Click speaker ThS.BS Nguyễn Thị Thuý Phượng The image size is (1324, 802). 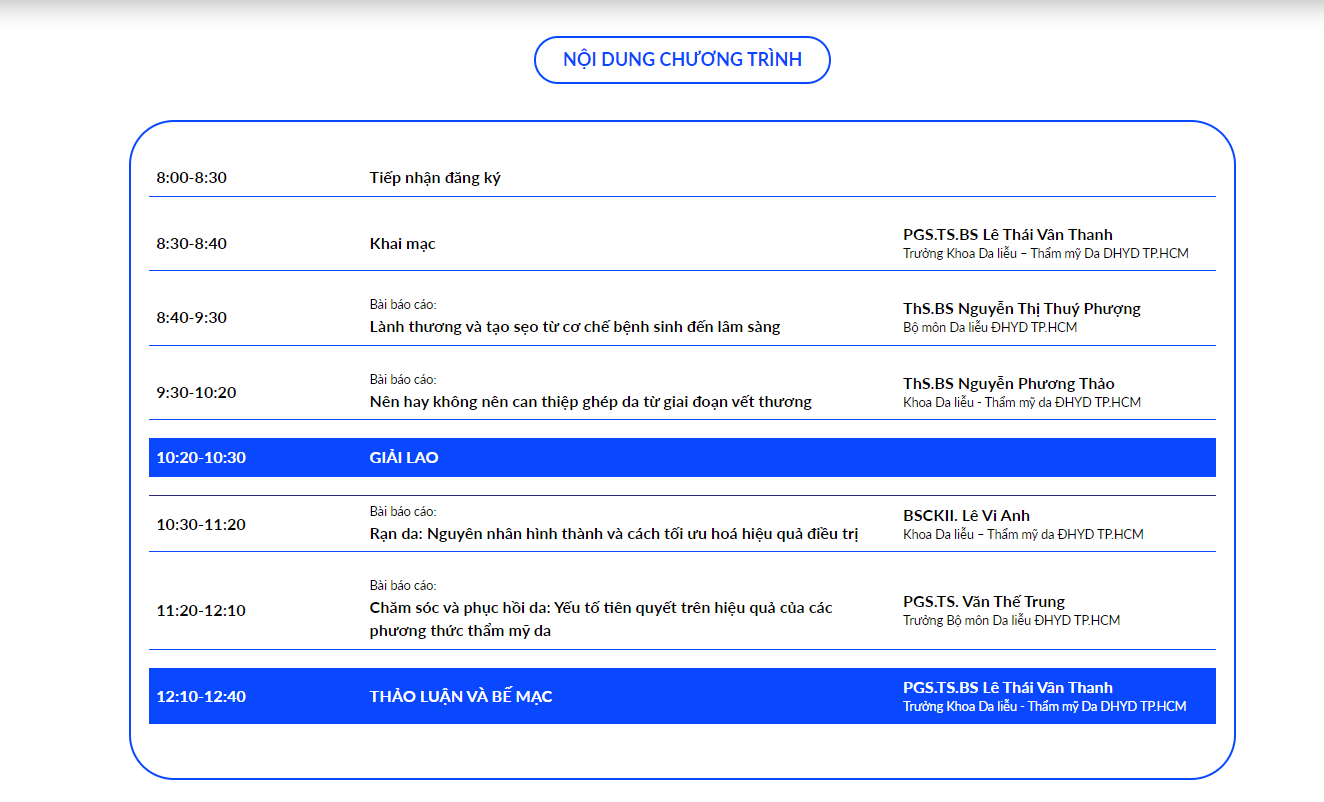1022,309
